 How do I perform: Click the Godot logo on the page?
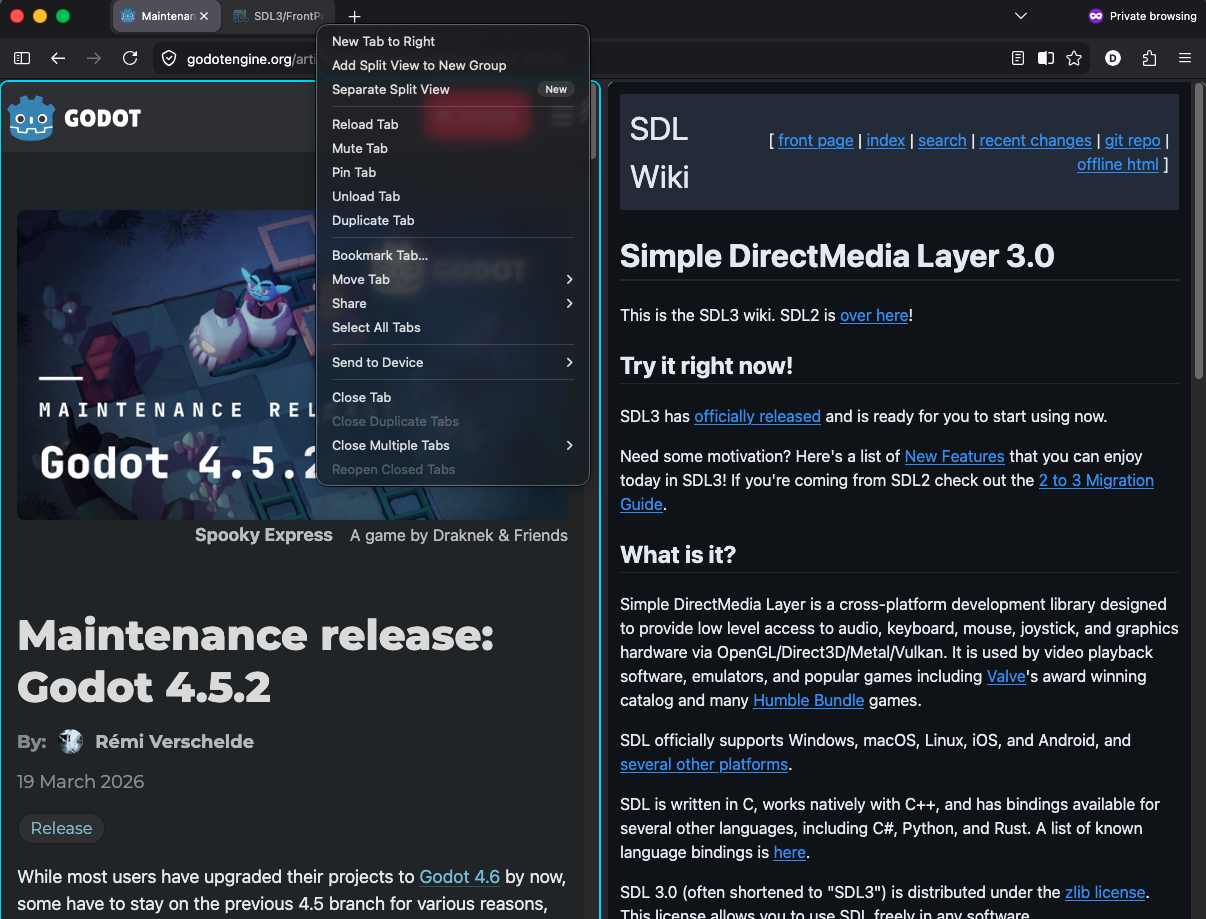click(75, 118)
